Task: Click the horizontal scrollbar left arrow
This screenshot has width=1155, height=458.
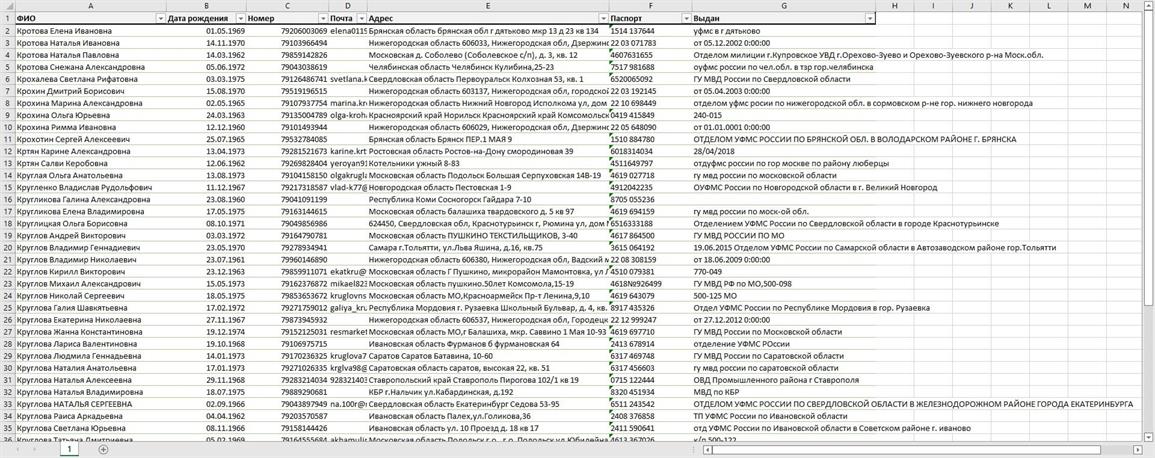Action: click(706, 448)
